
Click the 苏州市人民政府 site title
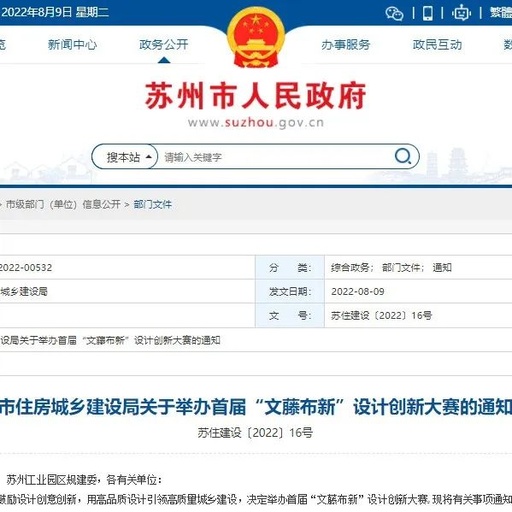click(x=256, y=96)
